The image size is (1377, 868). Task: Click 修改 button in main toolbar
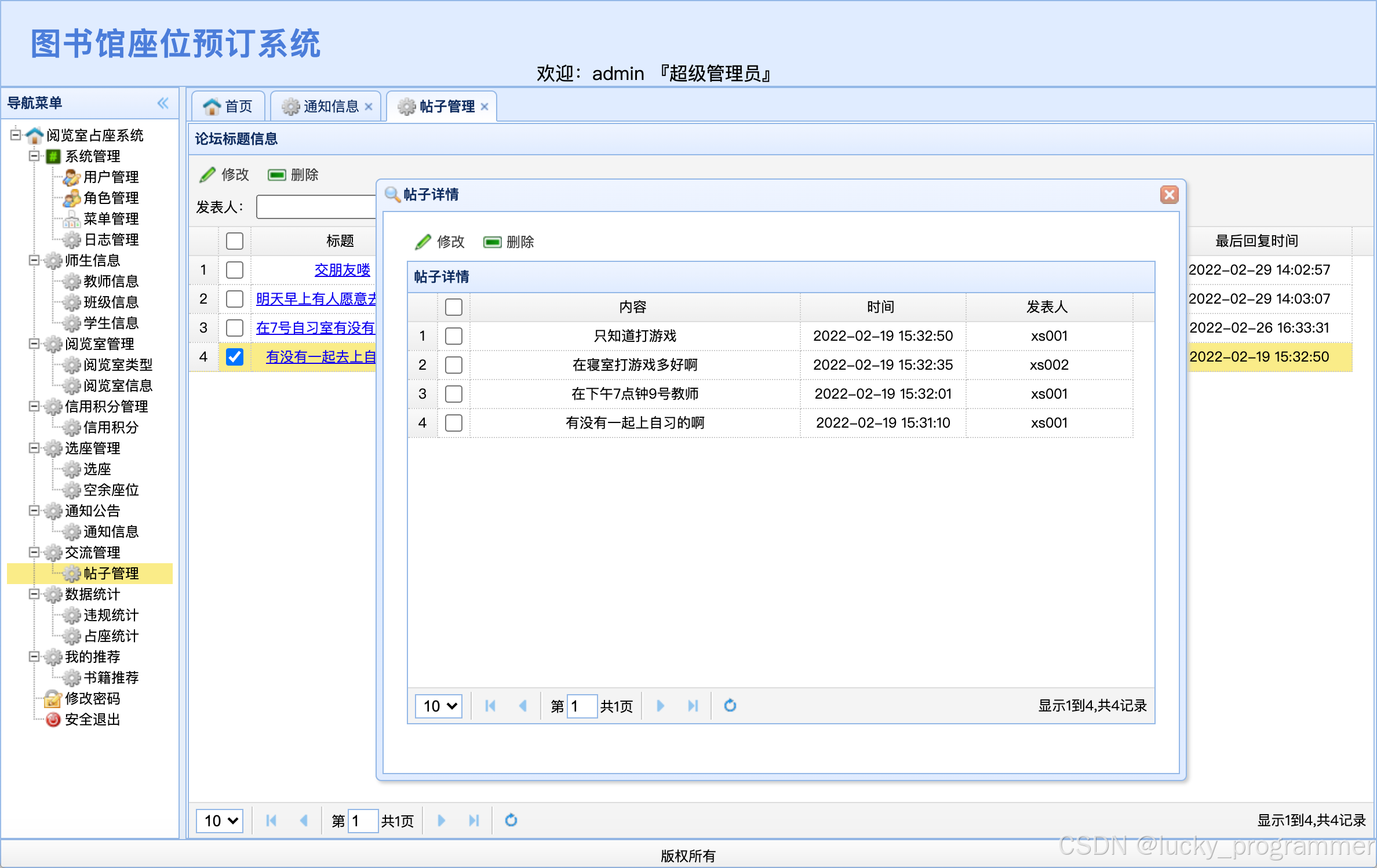[x=225, y=174]
